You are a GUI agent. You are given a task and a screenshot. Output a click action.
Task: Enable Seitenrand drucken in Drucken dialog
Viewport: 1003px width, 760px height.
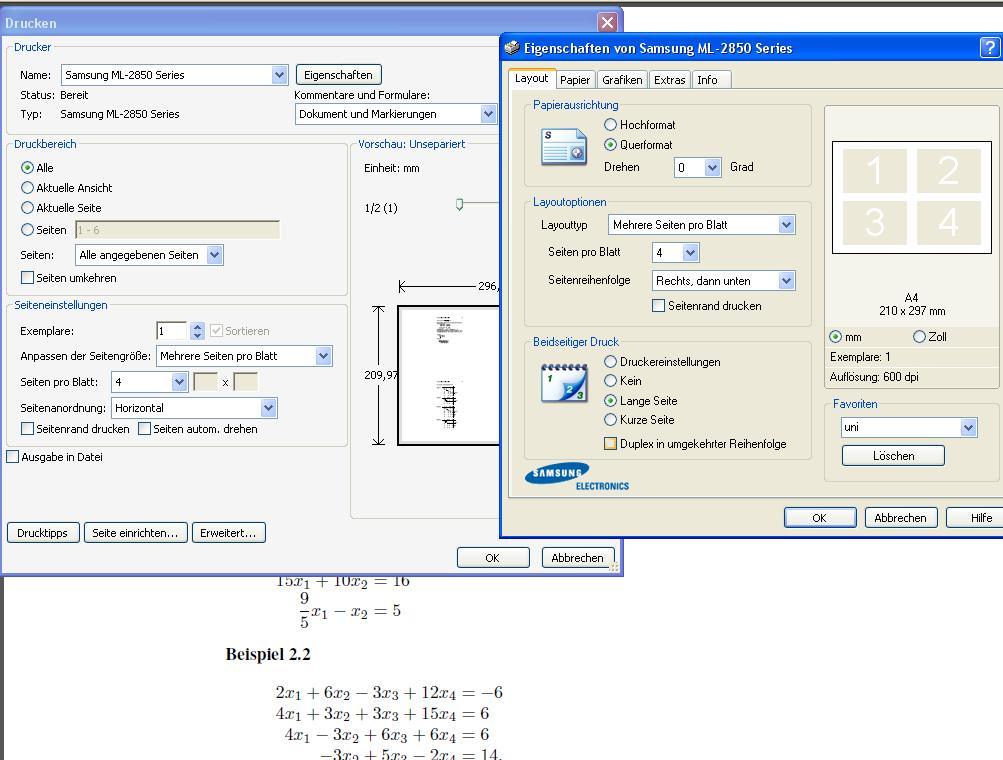click(28, 429)
